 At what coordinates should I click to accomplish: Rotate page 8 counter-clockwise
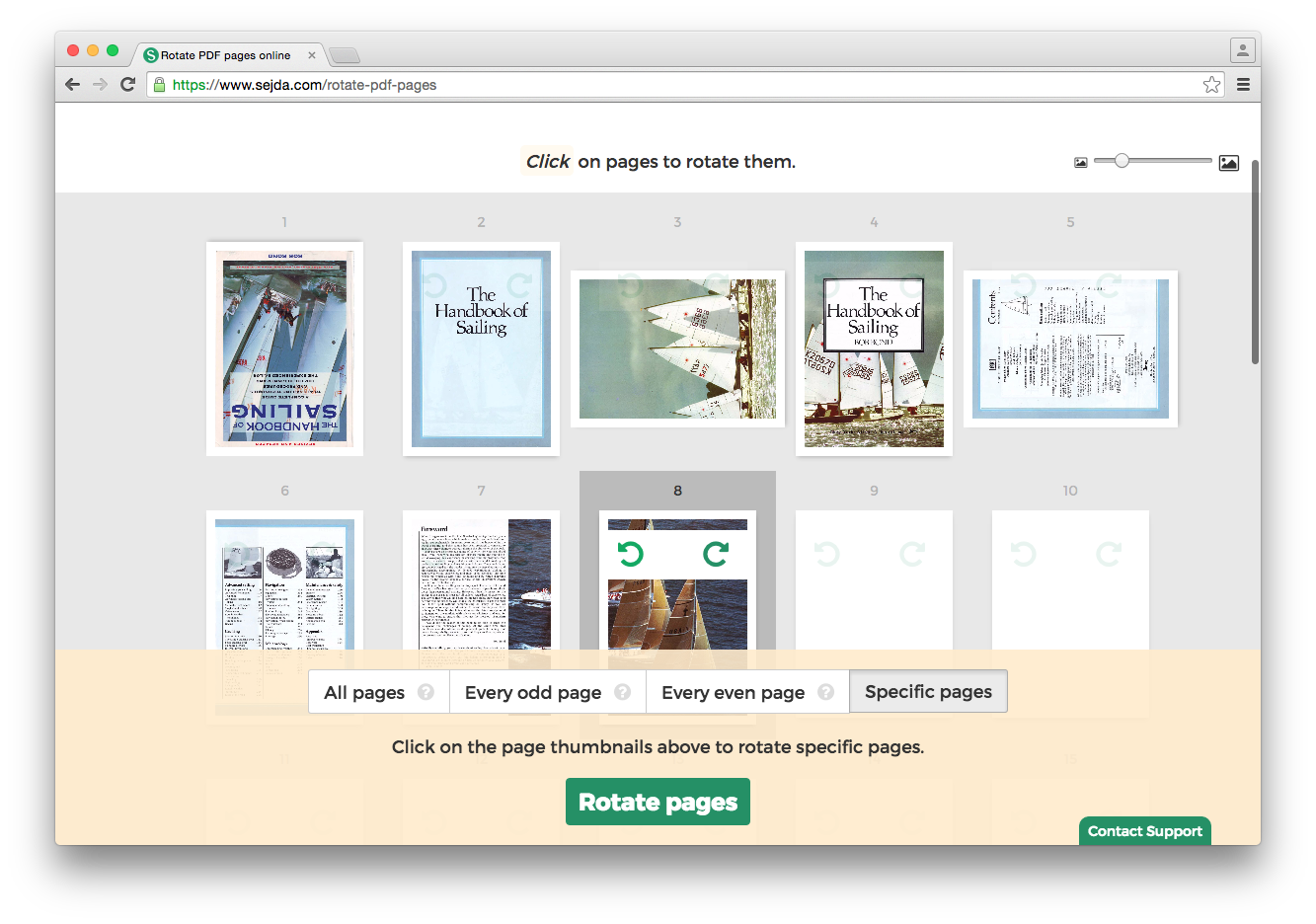[x=631, y=555]
